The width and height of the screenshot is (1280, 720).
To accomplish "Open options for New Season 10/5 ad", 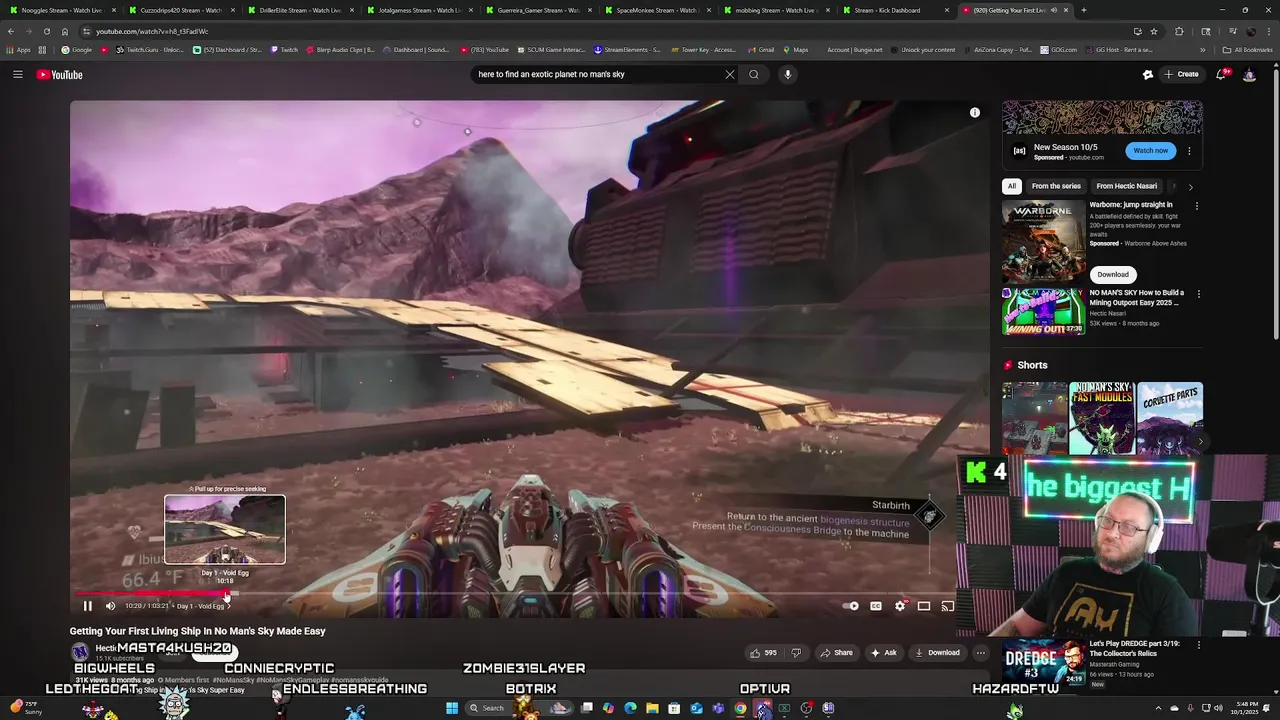I will 1189,151.
